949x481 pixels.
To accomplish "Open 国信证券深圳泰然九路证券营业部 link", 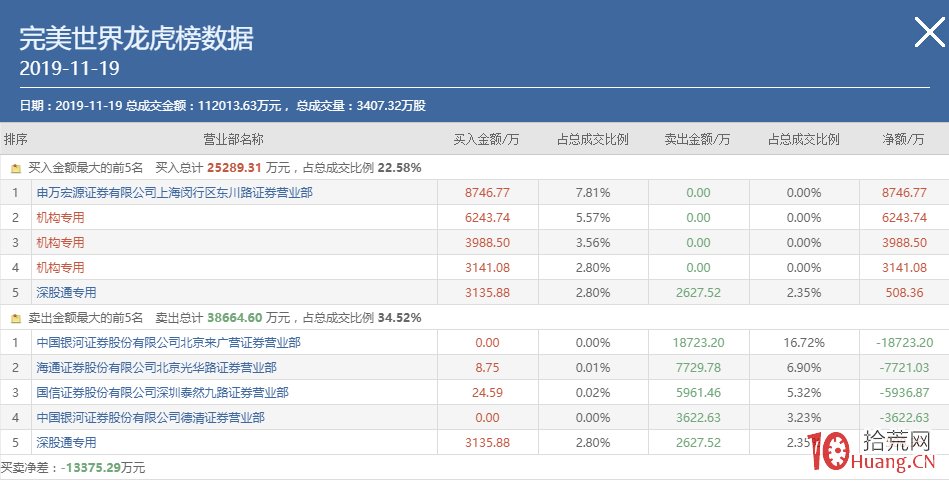I will [162, 392].
